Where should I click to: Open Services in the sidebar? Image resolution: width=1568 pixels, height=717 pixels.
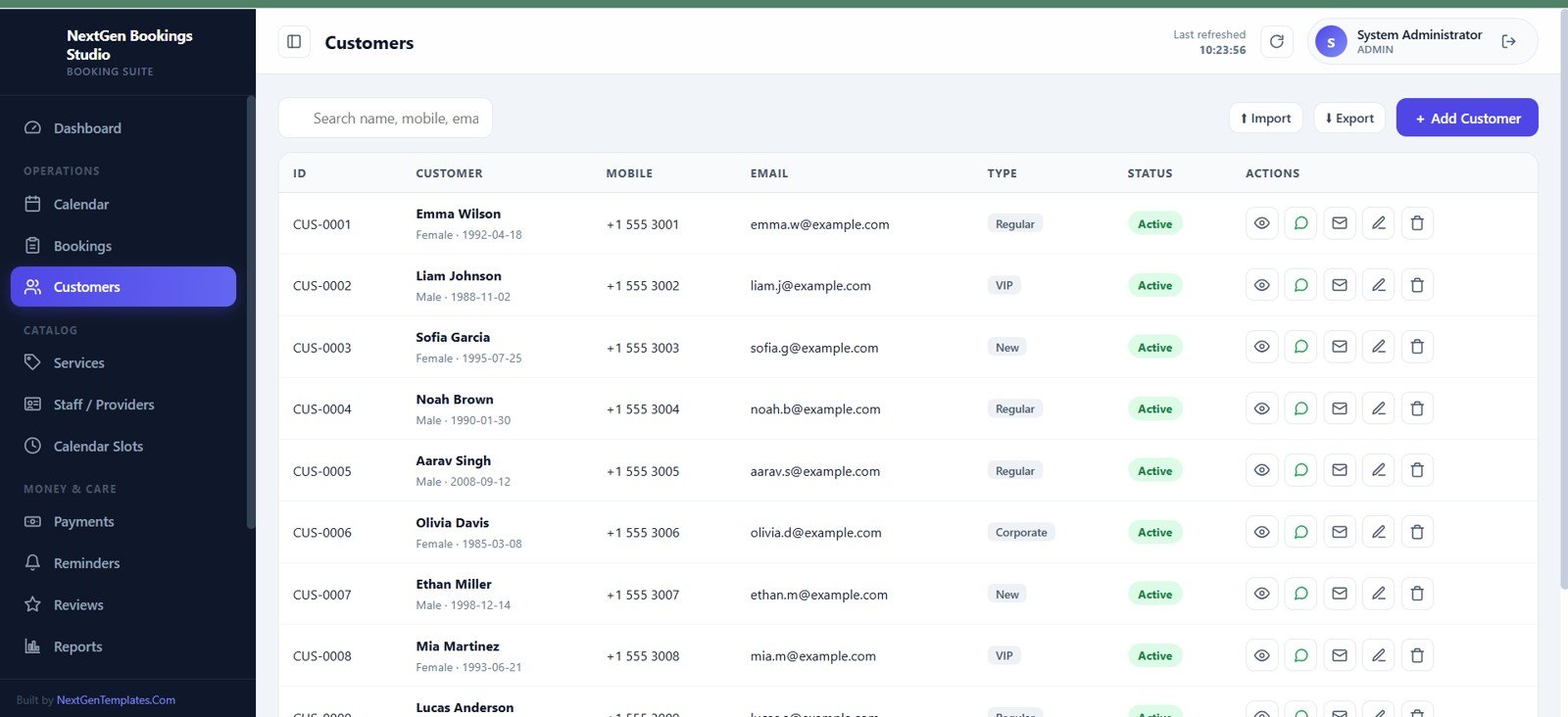[123, 362]
